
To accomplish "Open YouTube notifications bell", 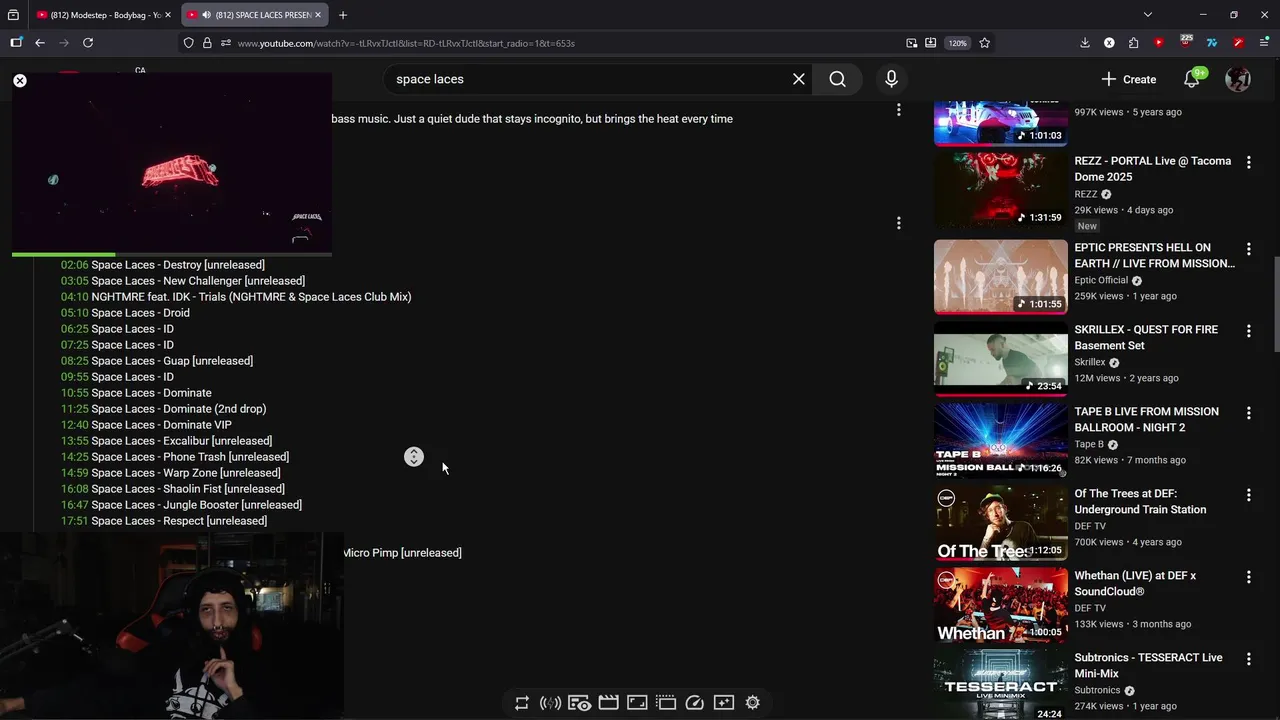I will click(x=1192, y=79).
